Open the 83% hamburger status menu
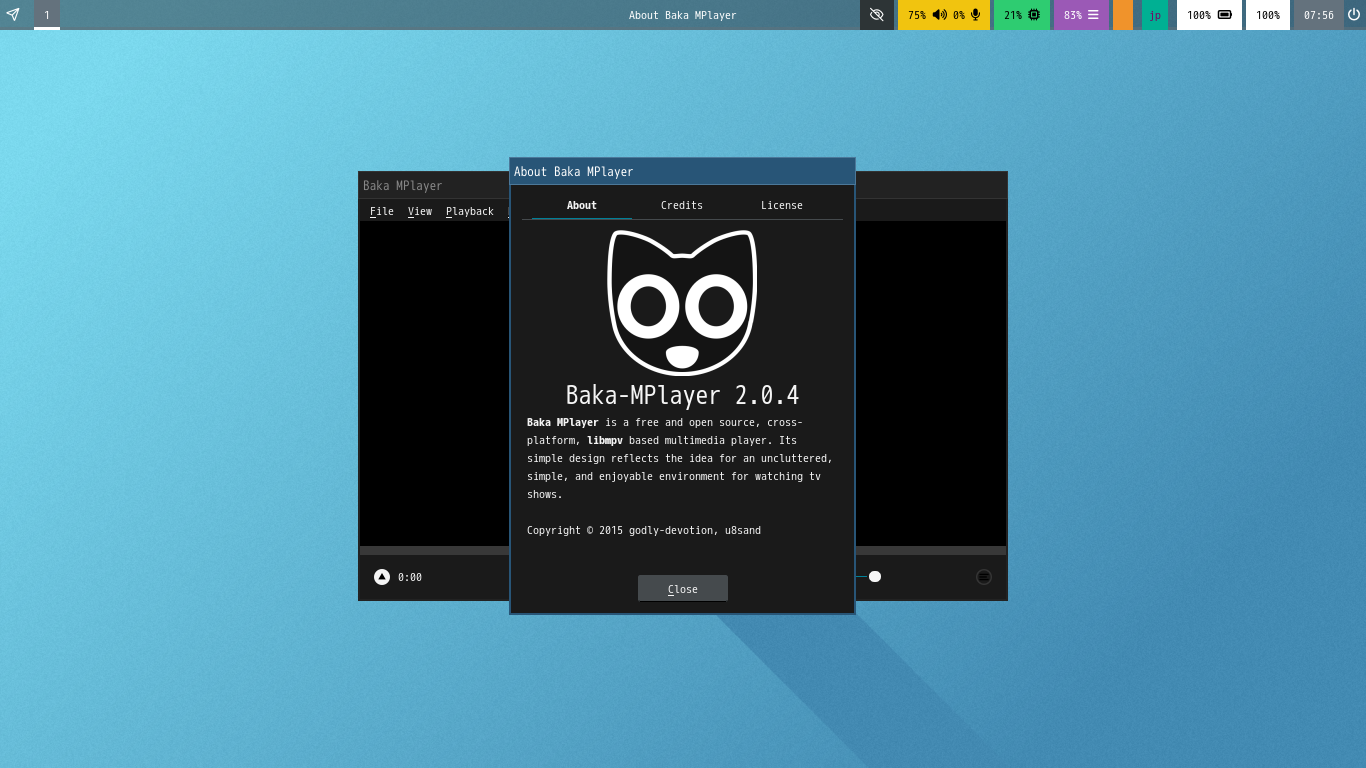 [1093, 15]
